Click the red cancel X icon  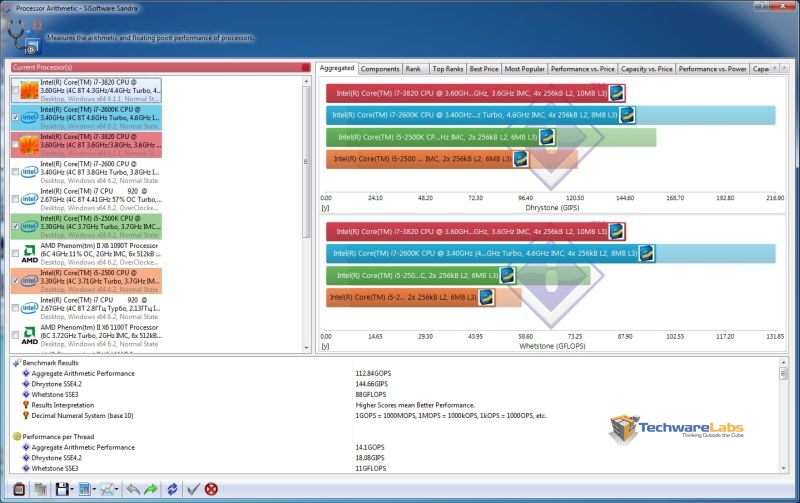211,489
